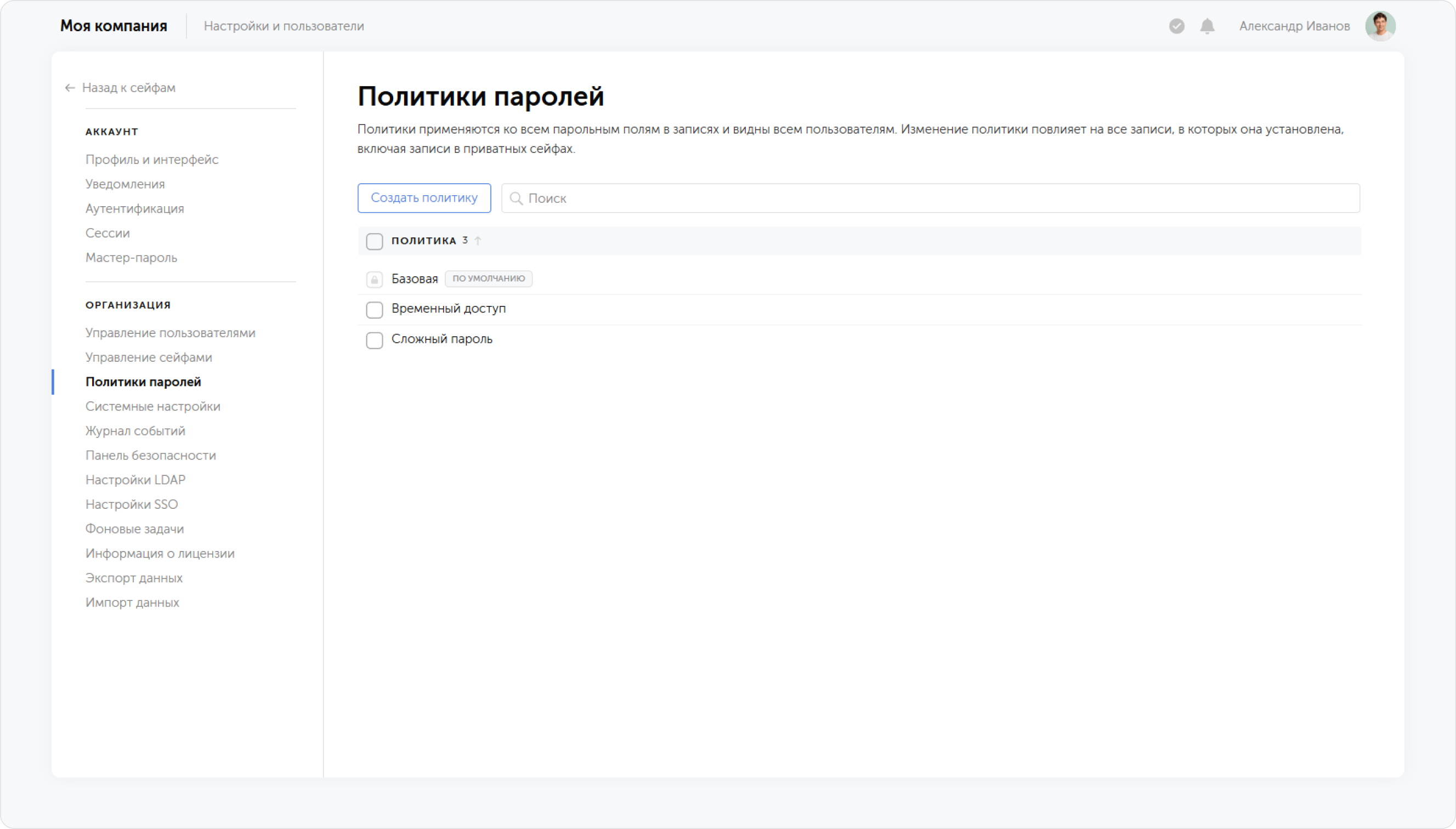Image resolution: width=1456 pixels, height=829 pixels.
Task: Click the lock icon next to Базовая
Action: (374, 280)
